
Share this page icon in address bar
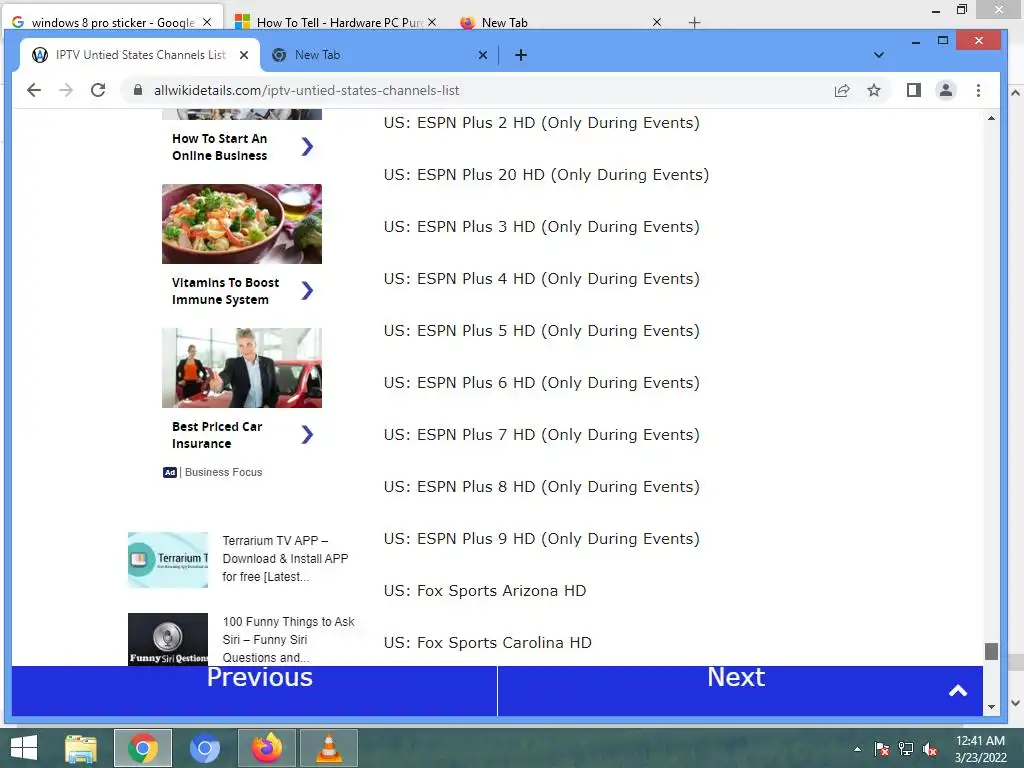842,90
